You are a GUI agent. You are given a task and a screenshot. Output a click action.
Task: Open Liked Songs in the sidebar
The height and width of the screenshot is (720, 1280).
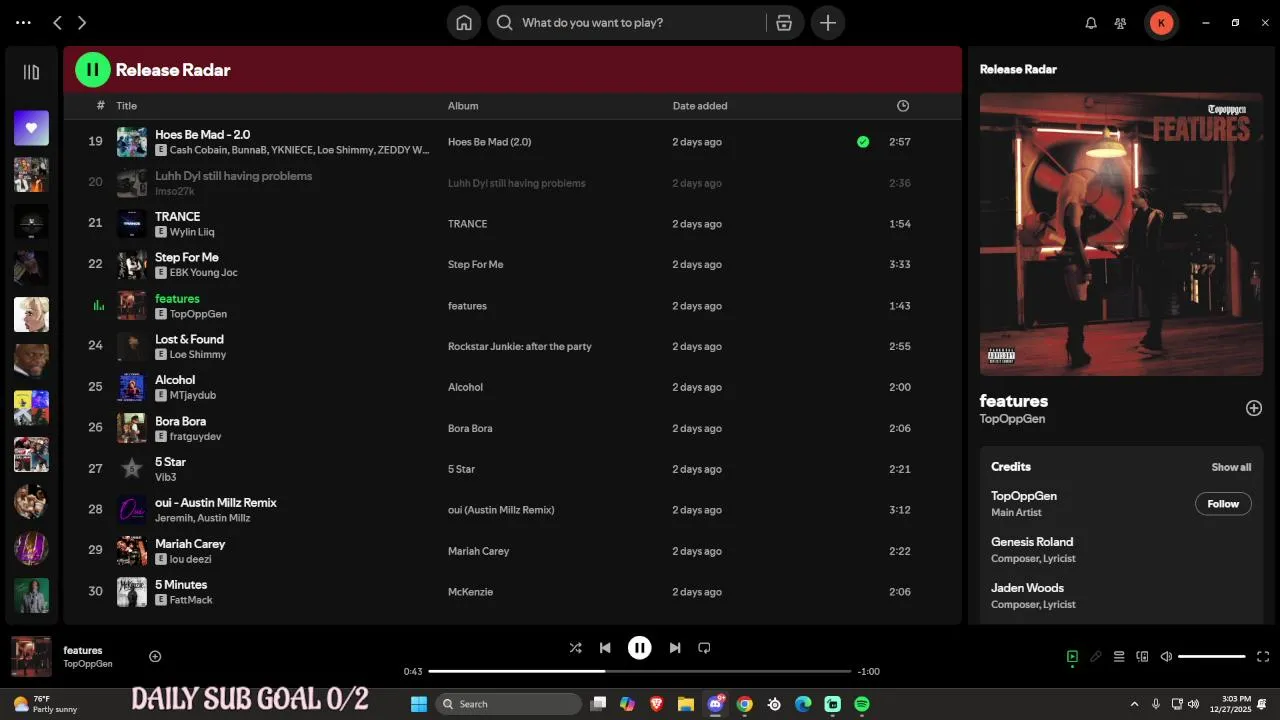[31, 127]
